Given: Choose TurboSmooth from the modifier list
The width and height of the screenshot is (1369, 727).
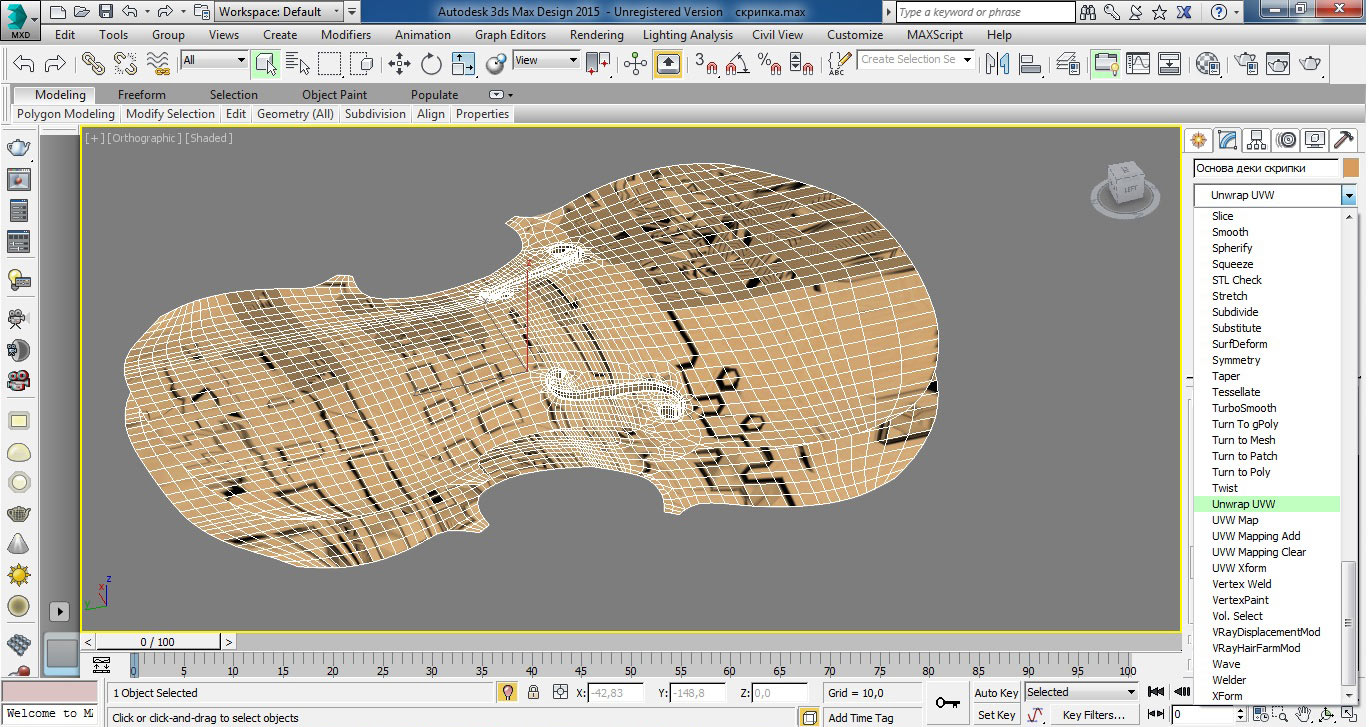Looking at the screenshot, I should point(1243,408).
